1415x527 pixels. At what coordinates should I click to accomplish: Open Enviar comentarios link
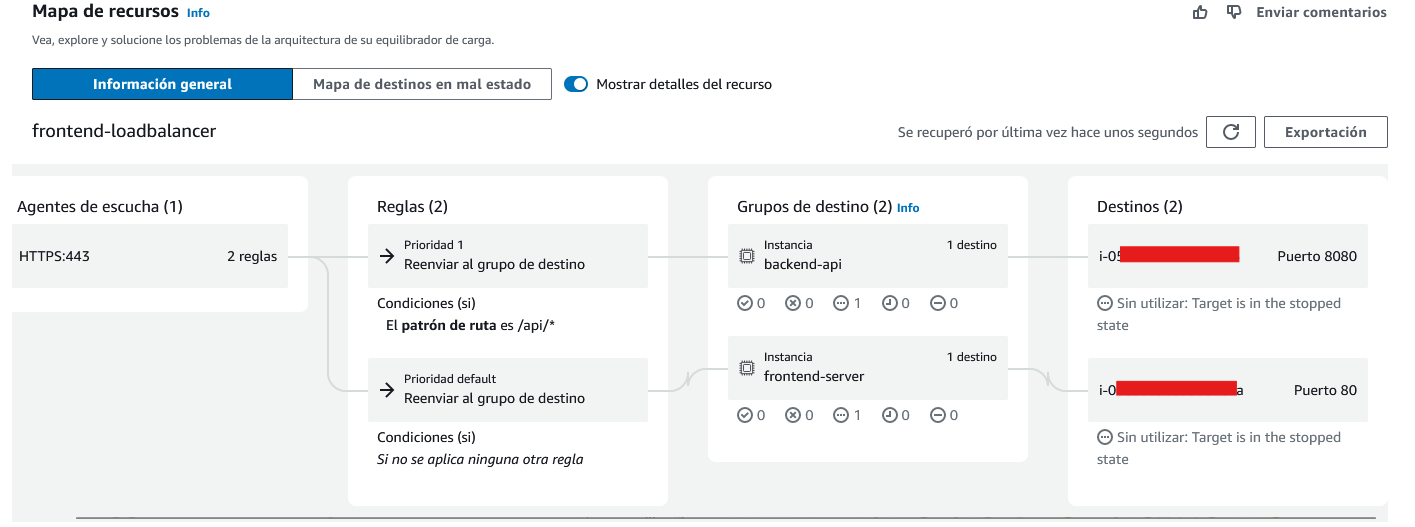(1321, 12)
